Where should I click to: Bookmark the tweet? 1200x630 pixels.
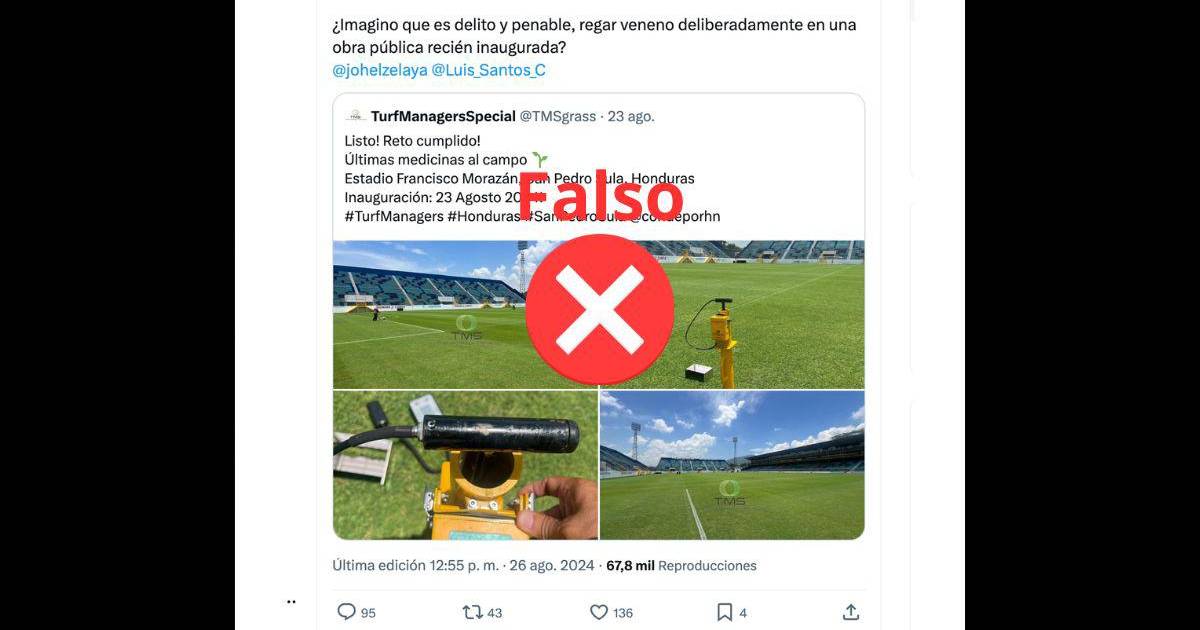click(724, 612)
